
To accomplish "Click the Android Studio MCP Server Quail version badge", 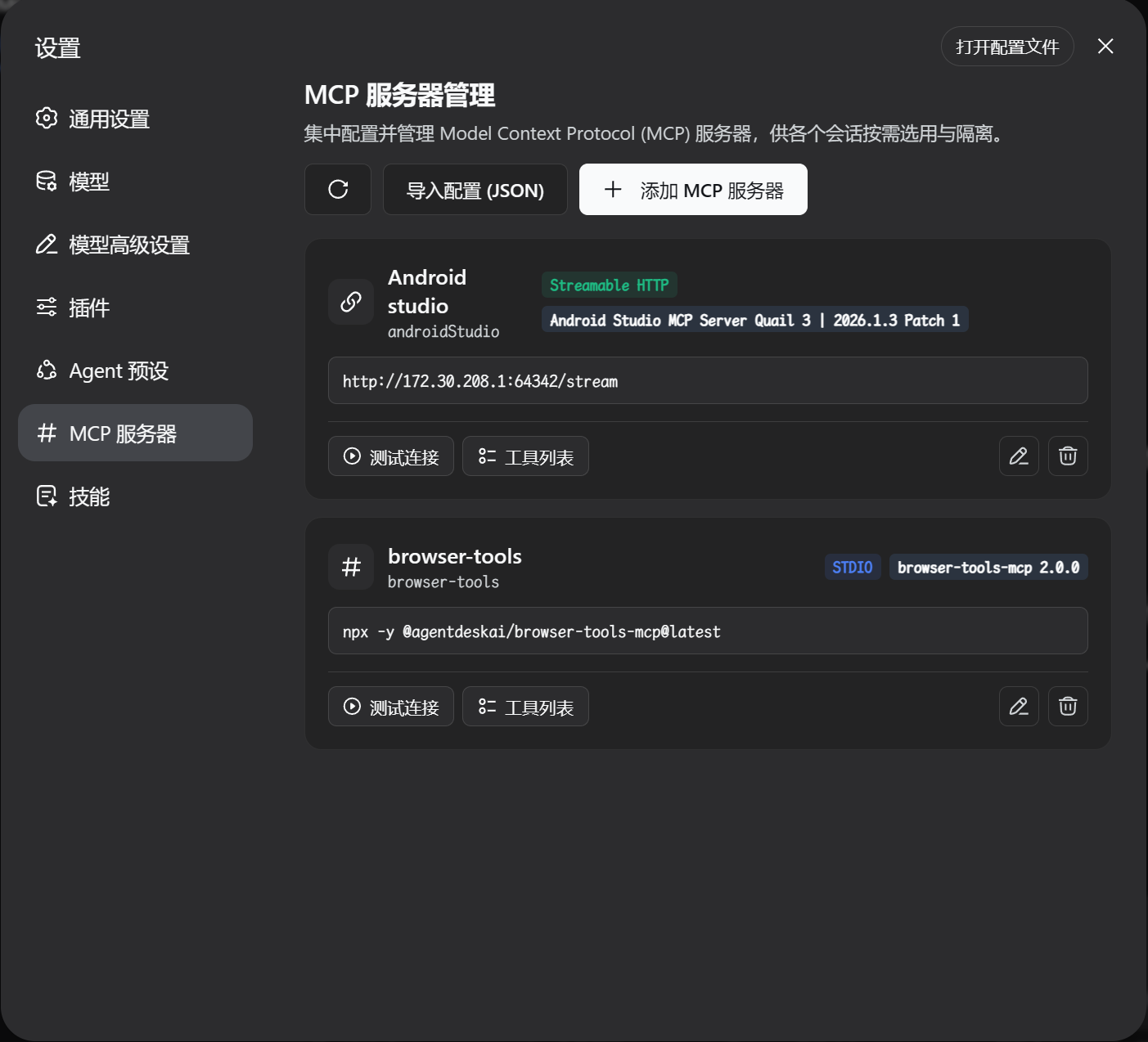I will (755, 320).
